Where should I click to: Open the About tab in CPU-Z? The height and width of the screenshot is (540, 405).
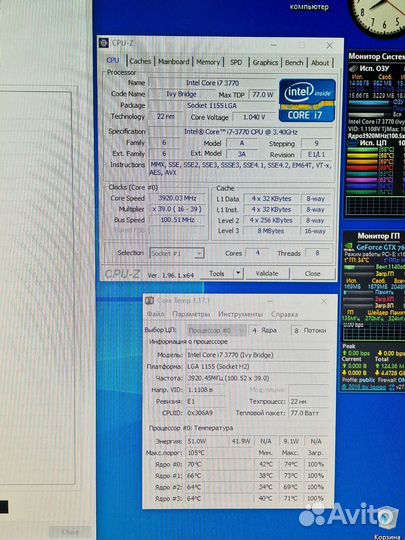(x=320, y=63)
